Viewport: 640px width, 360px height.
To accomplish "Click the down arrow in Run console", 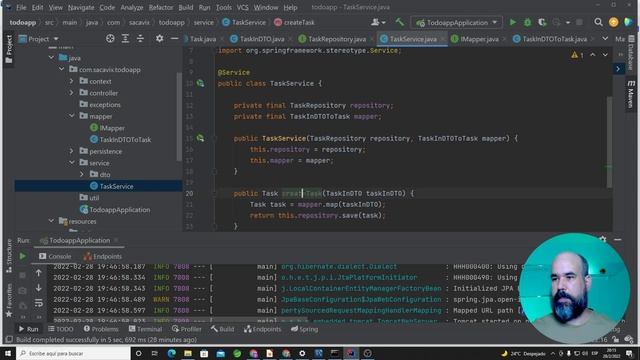I will (38, 288).
